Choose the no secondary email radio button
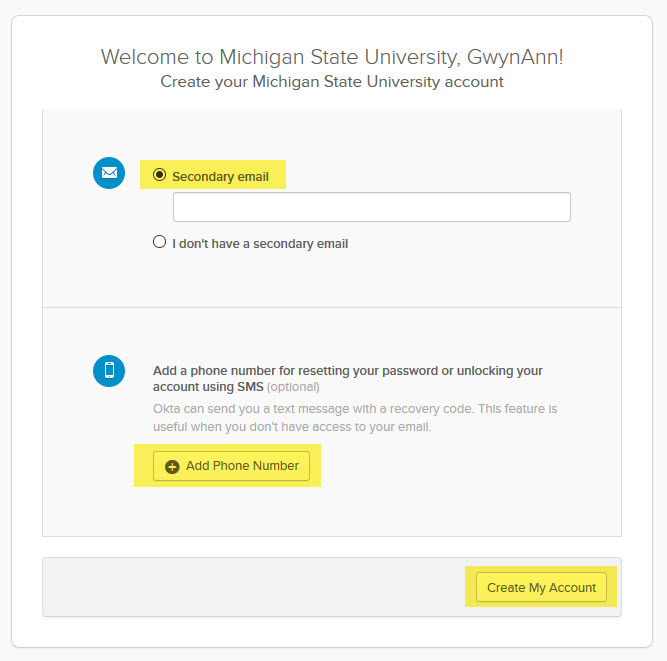 pyautogui.click(x=159, y=242)
